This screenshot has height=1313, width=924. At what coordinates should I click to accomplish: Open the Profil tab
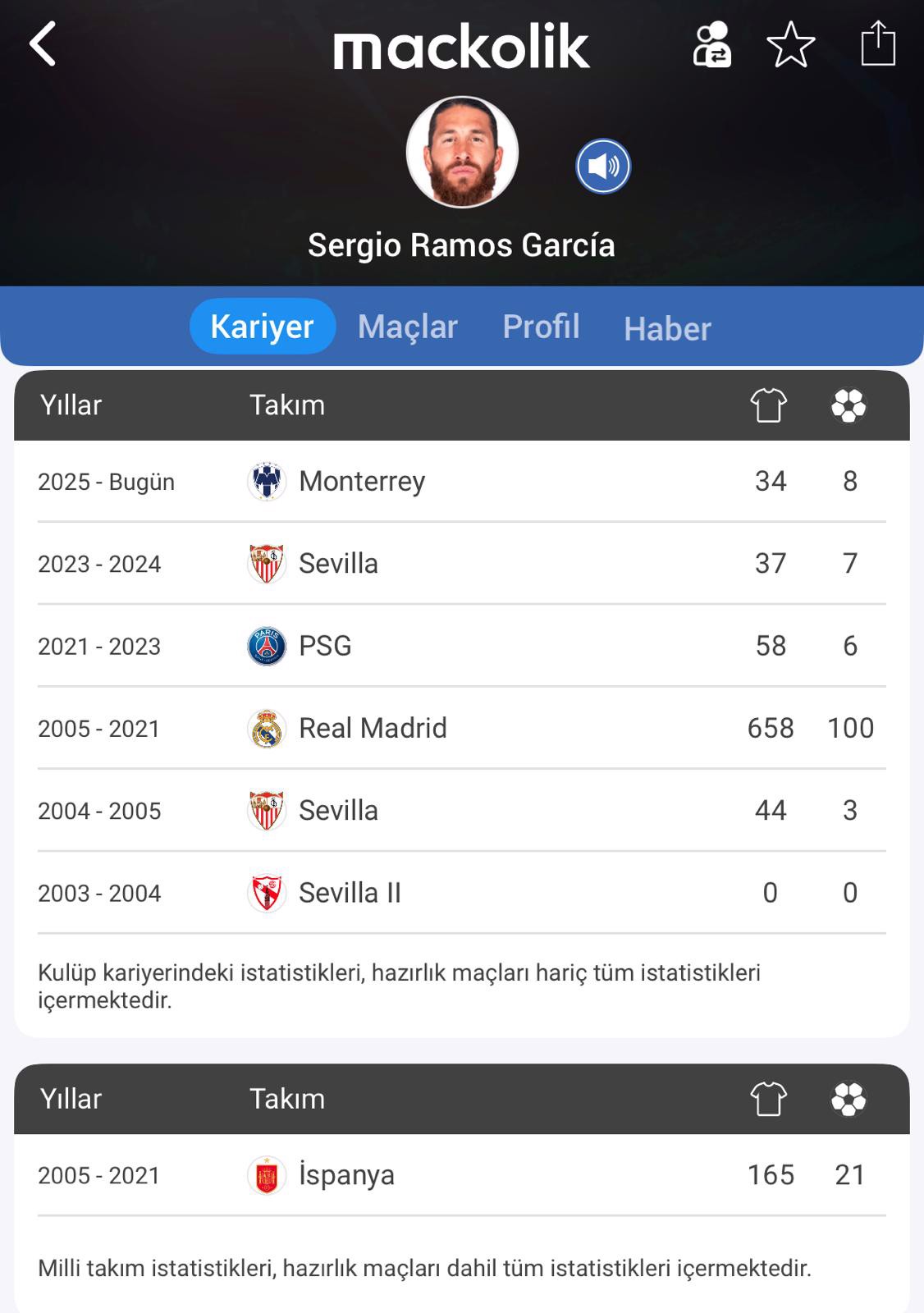[x=541, y=327]
